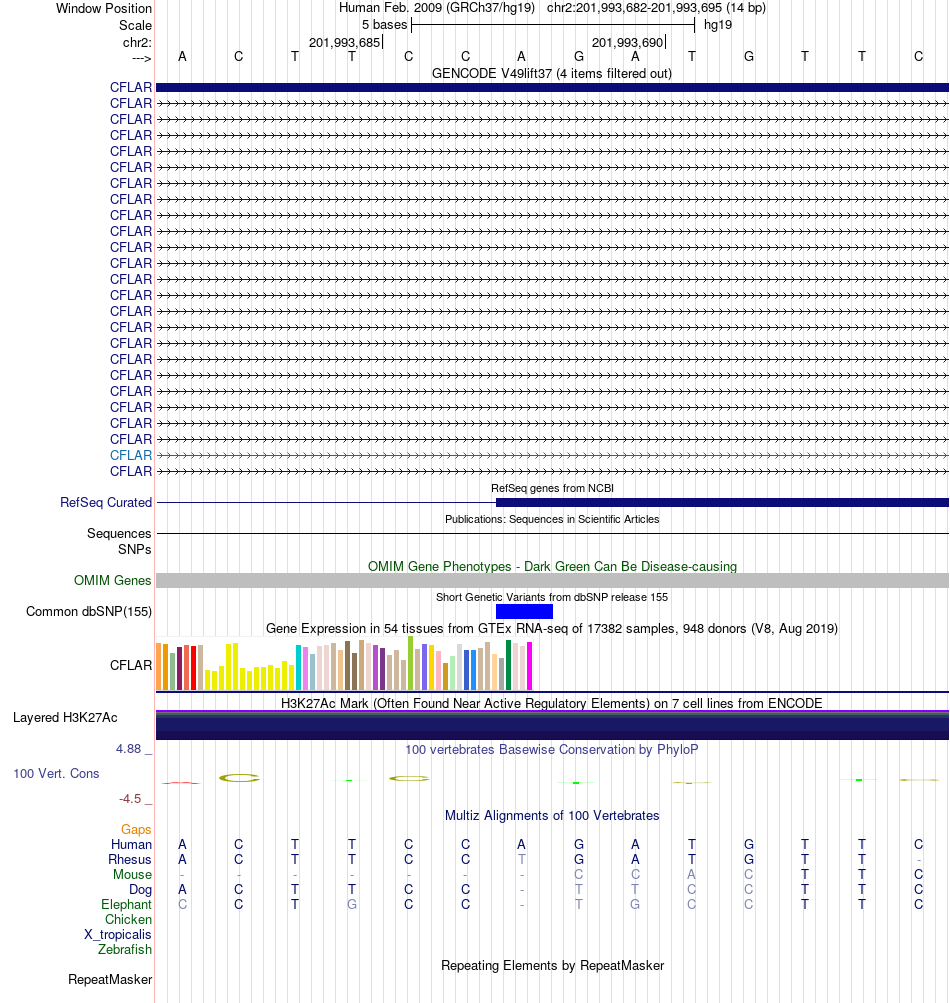Click the solid thick CFLAR exon bar
950x1003 pixels.
click(552, 88)
